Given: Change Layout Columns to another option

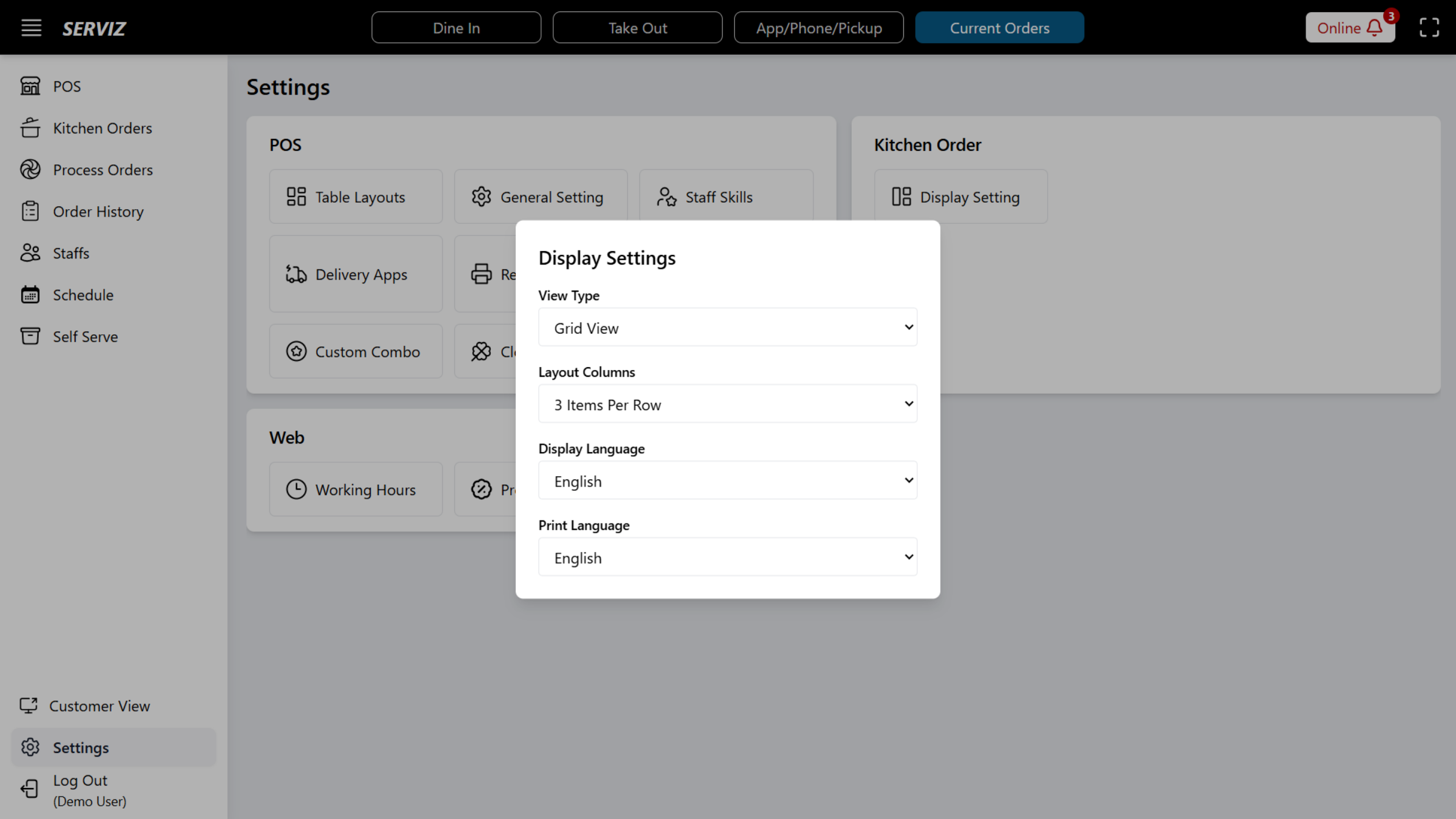Looking at the screenshot, I should tap(727, 403).
